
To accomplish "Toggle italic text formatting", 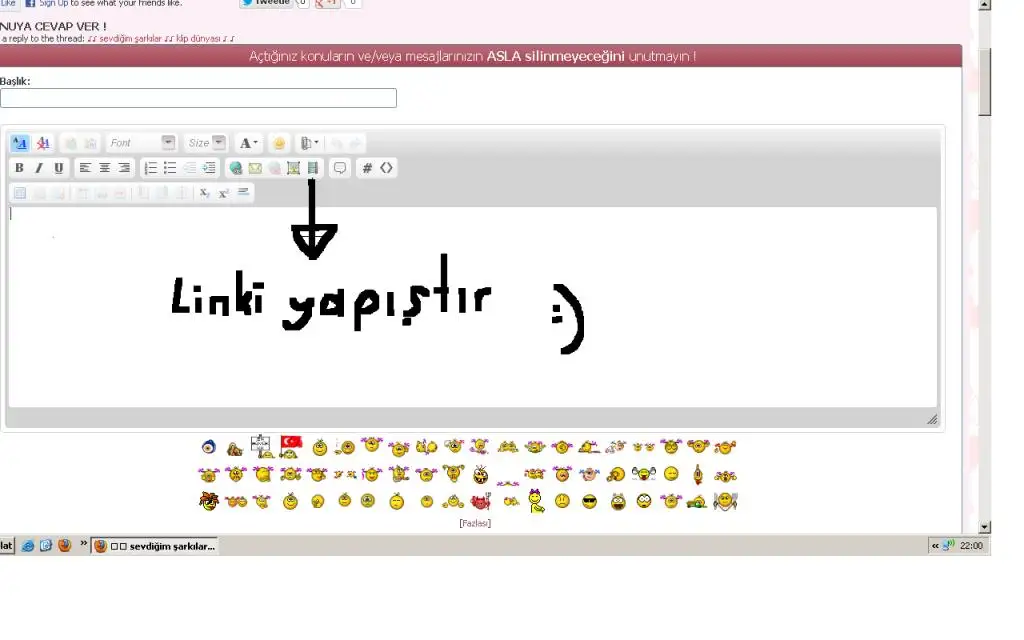I will click(39, 168).
